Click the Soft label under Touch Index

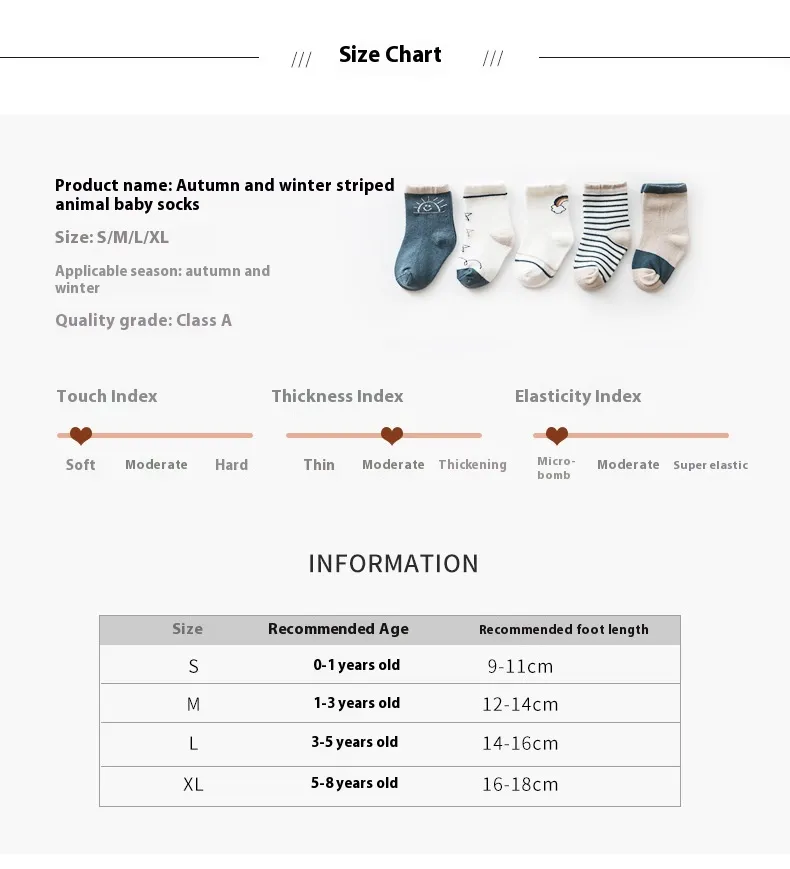tap(81, 465)
